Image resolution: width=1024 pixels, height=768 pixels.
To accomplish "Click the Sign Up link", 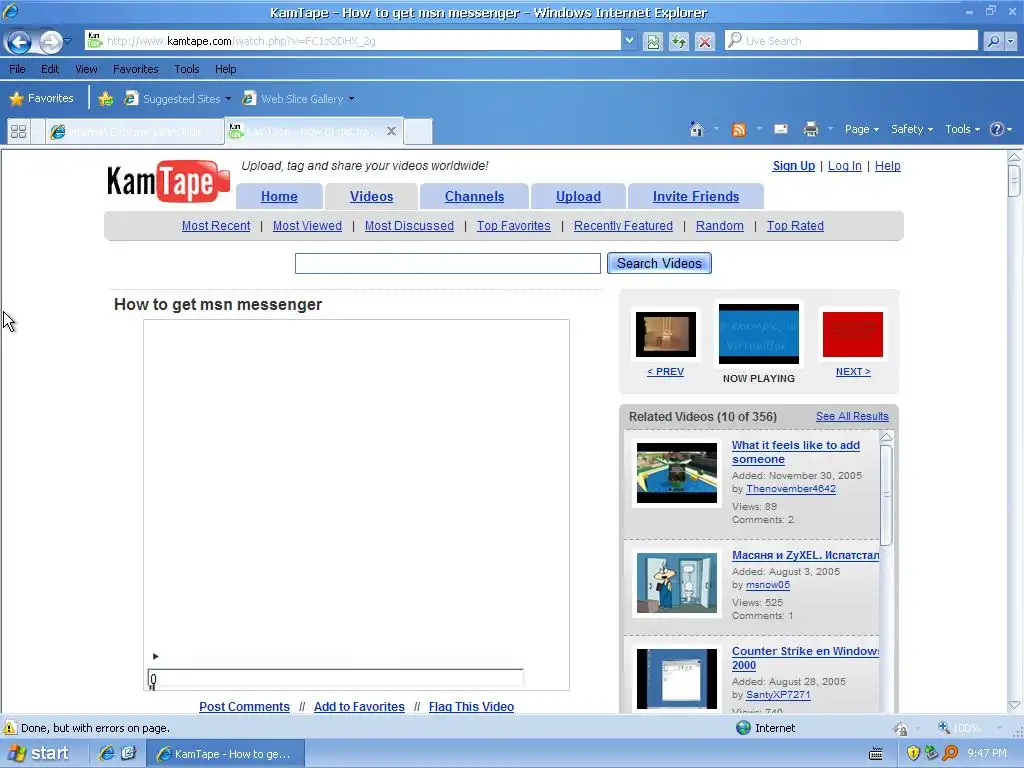I will [x=793, y=166].
